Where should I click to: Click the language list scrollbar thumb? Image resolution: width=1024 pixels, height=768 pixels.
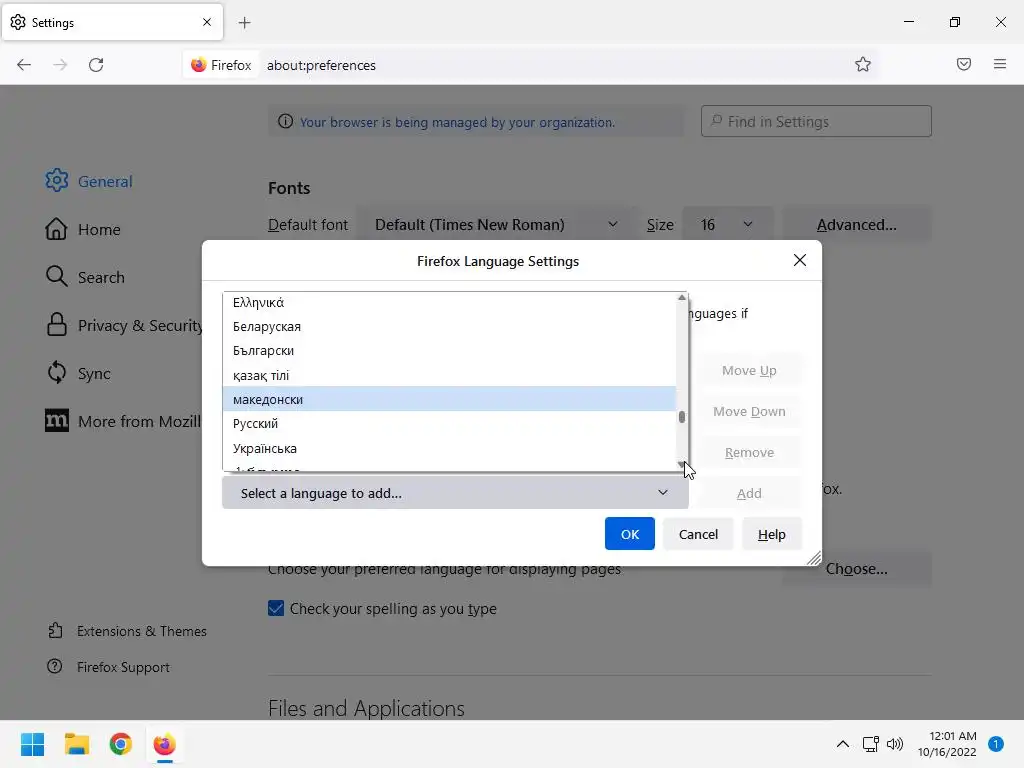pyautogui.click(x=682, y=417)
